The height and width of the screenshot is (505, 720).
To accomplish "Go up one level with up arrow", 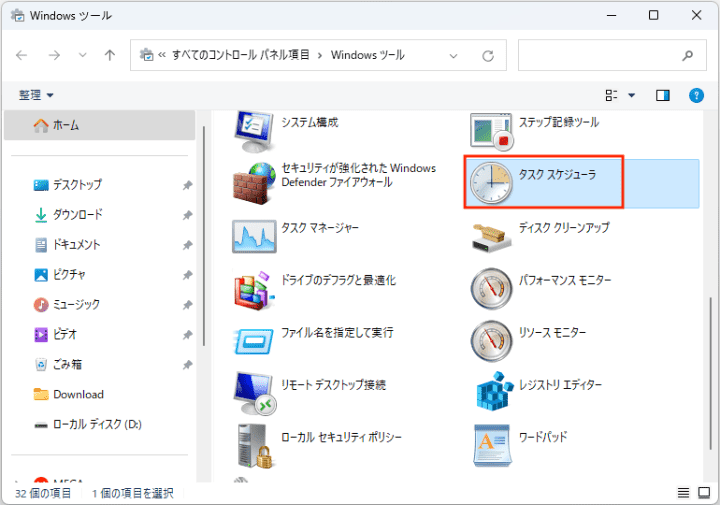I will [x=110, y=56].
